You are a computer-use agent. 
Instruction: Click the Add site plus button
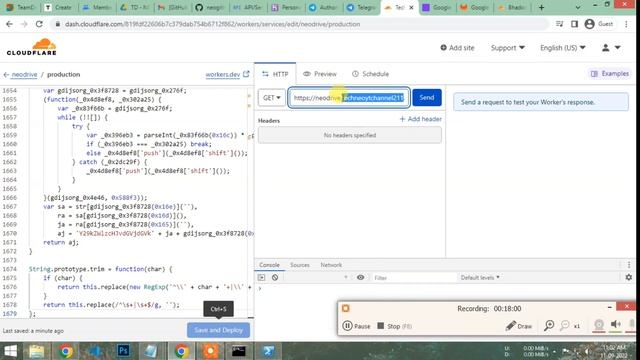click(x=457, y=48)
